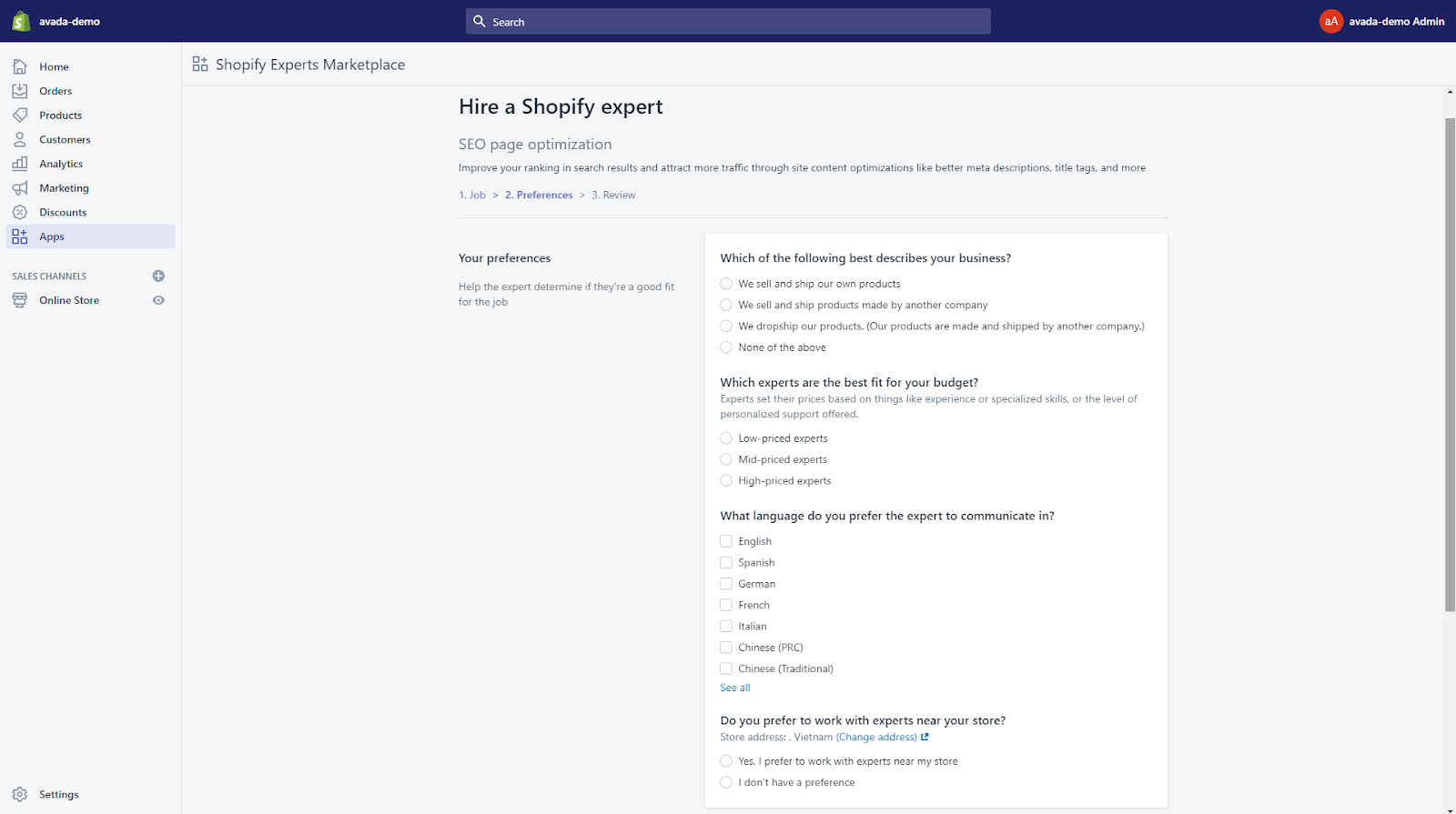Image resolution: width=1456 pixels, height=814 pixels.
Task: Click the Change address link
Action: pos(876,737)
